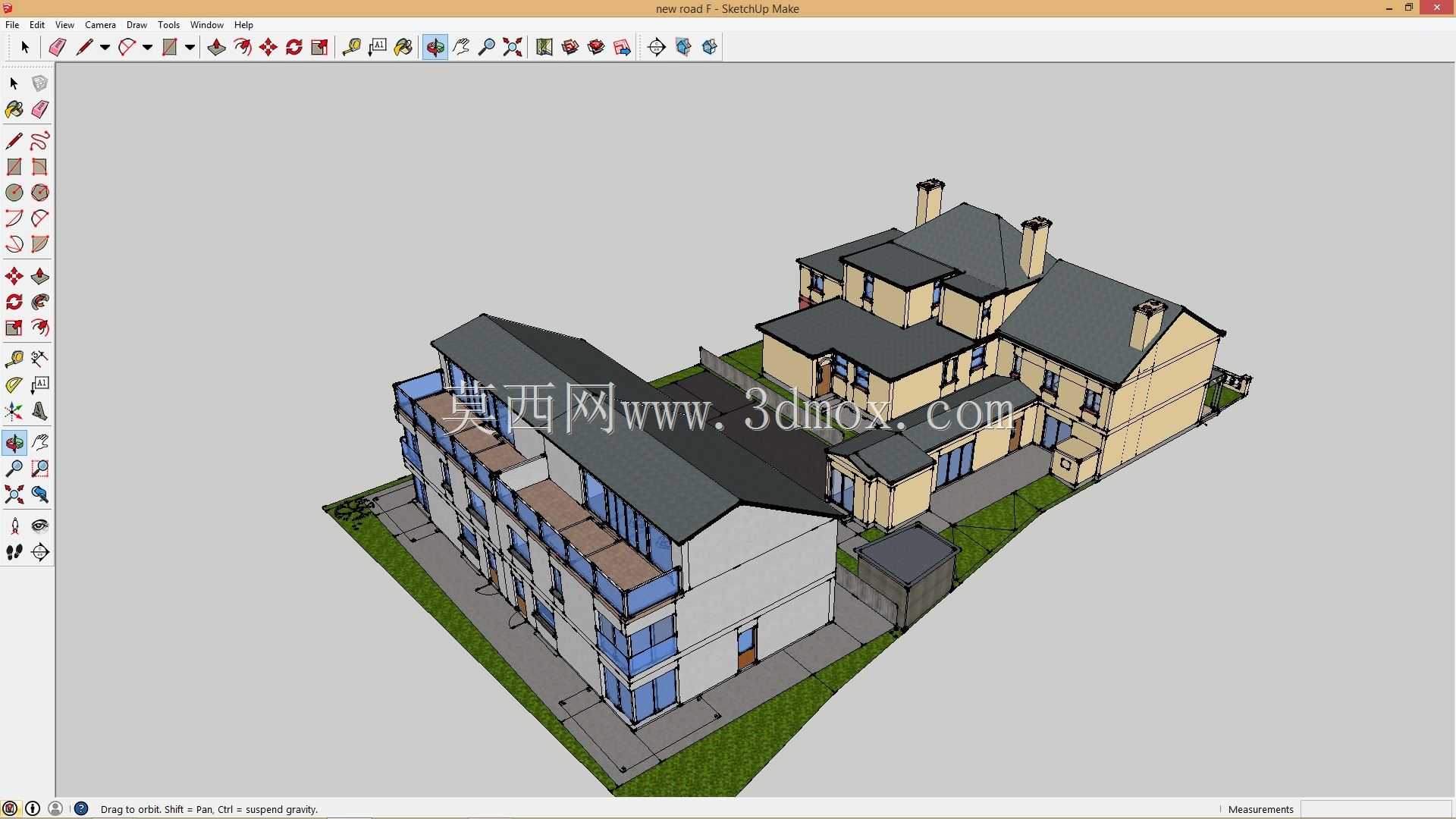Choose the Arc tool in top toolbar
Viewport: 1456px width, 819px height.
tap(127, 47)
